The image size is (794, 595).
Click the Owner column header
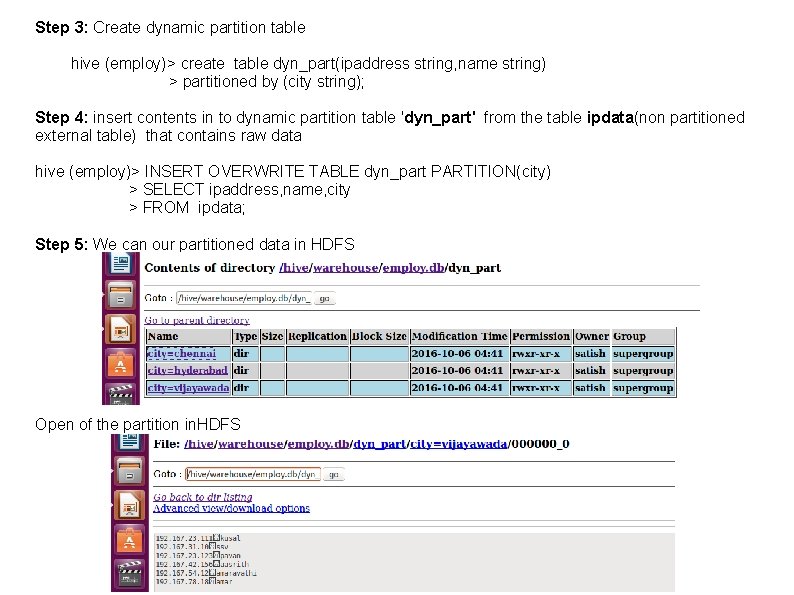point(592,336)
